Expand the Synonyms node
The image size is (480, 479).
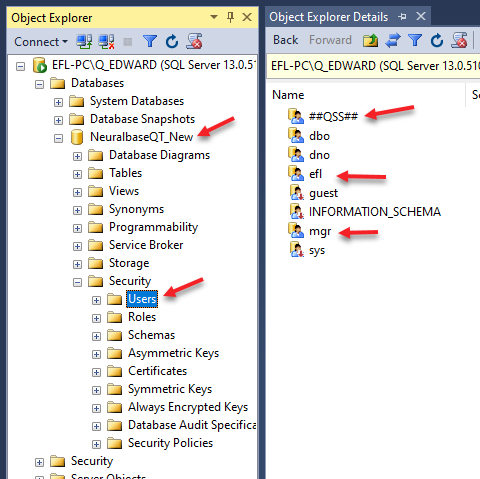tap(77, 210)
